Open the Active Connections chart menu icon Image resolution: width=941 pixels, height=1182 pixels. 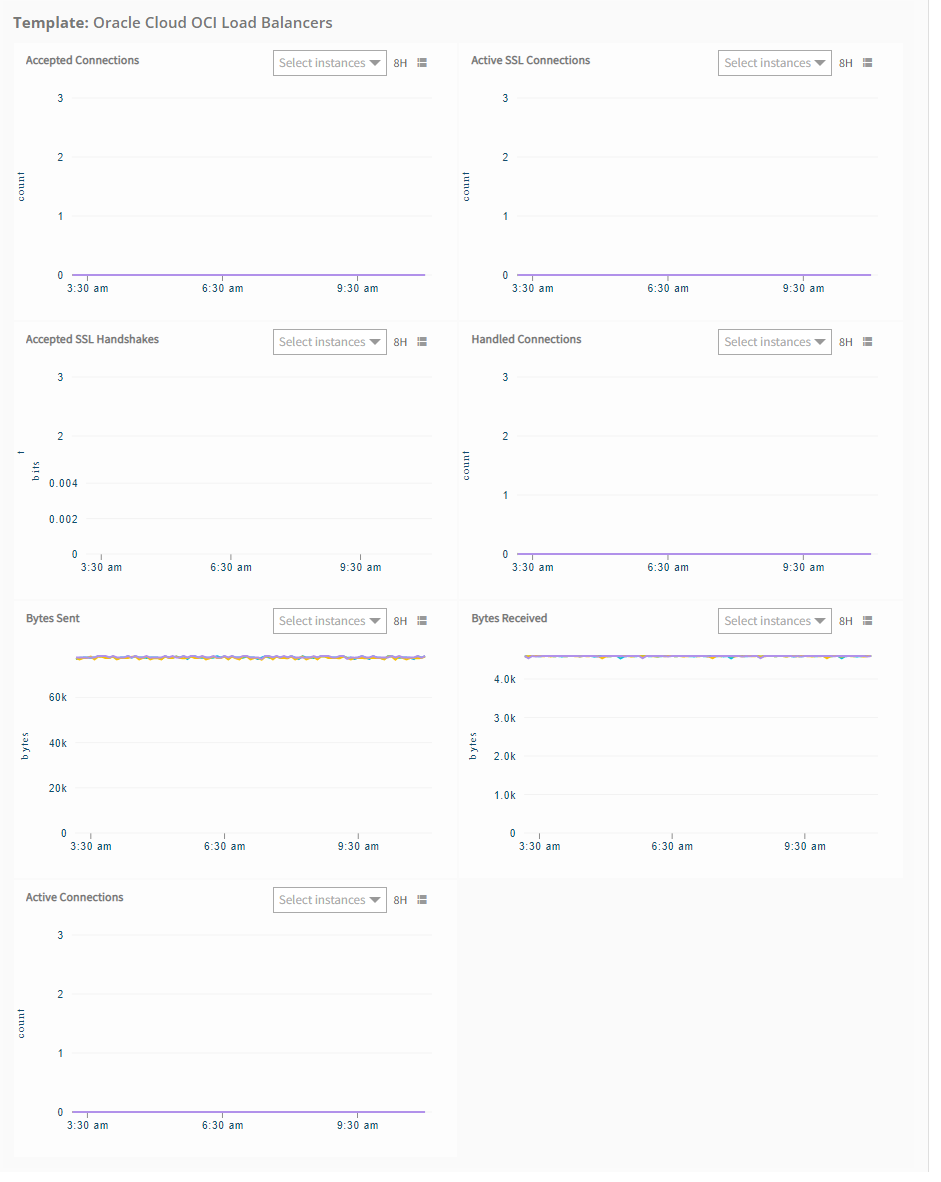(x=422, y=900)
